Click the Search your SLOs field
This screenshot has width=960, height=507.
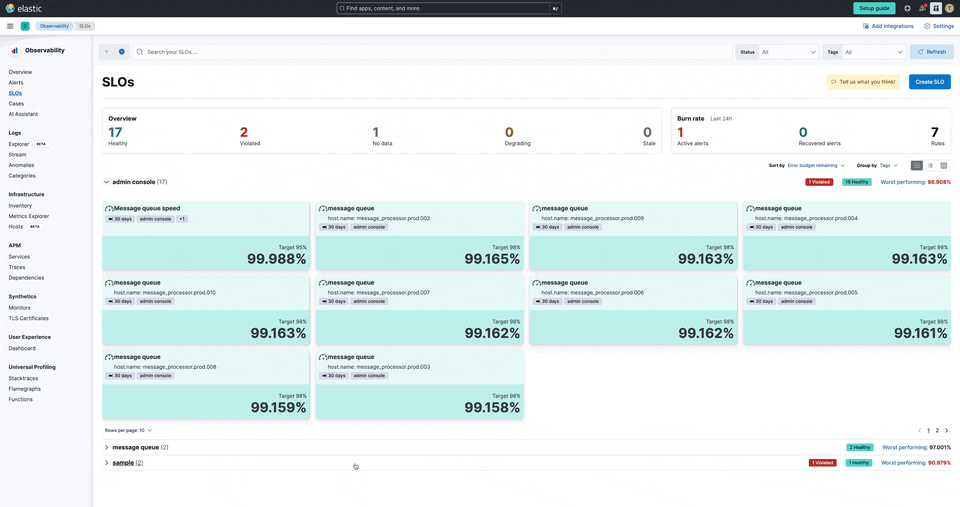point(430,51)
